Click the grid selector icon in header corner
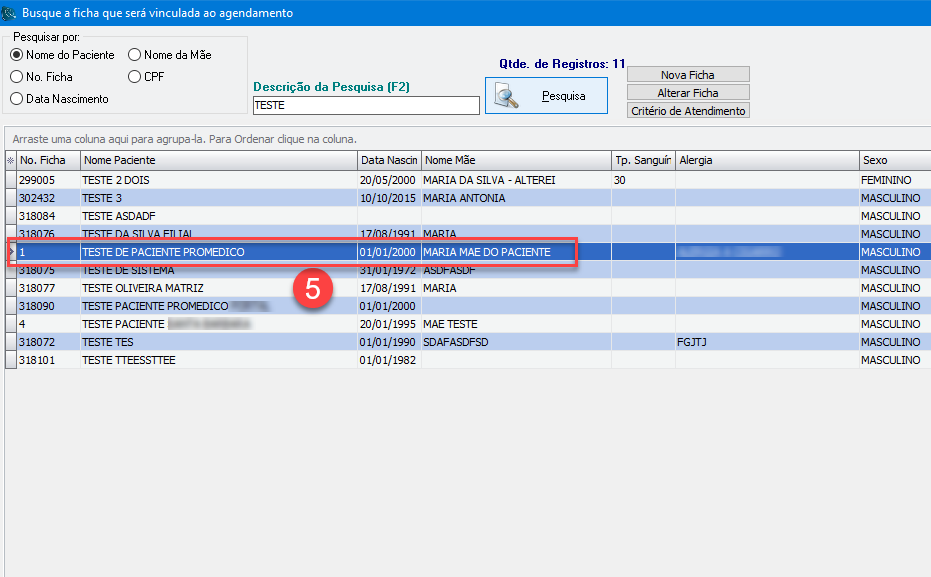Viewport: 931px width, 577px height. (x=10, y=160)
